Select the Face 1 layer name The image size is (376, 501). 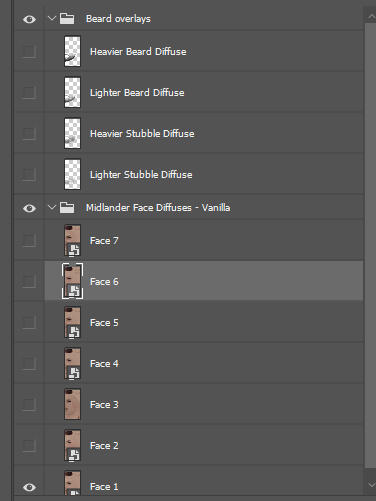pyautogui.click(x=104, y=487)
